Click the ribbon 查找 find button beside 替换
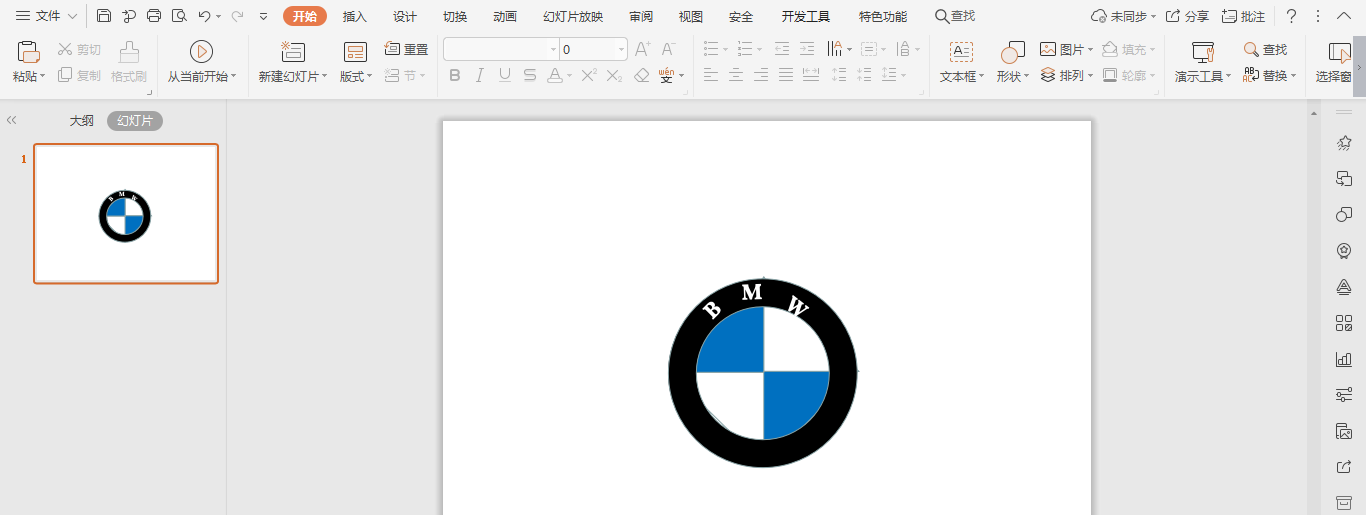 1266,49
